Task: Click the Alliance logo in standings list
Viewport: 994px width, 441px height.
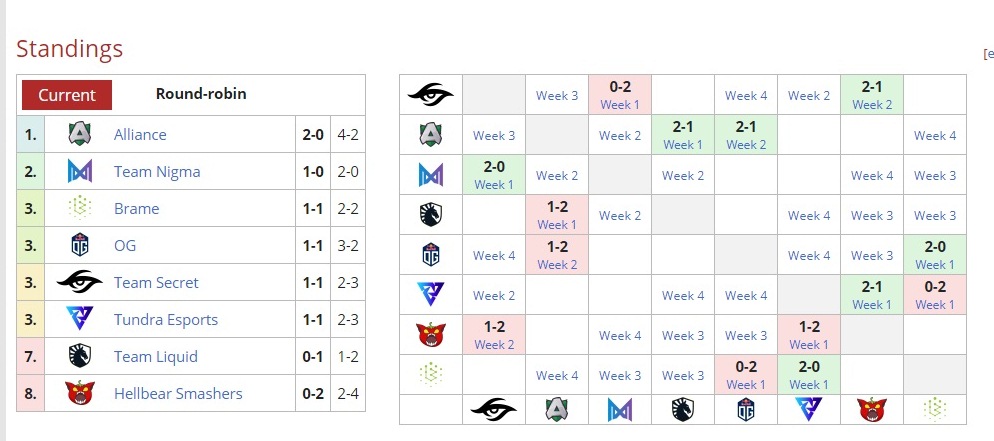Action: coord(80,134)
